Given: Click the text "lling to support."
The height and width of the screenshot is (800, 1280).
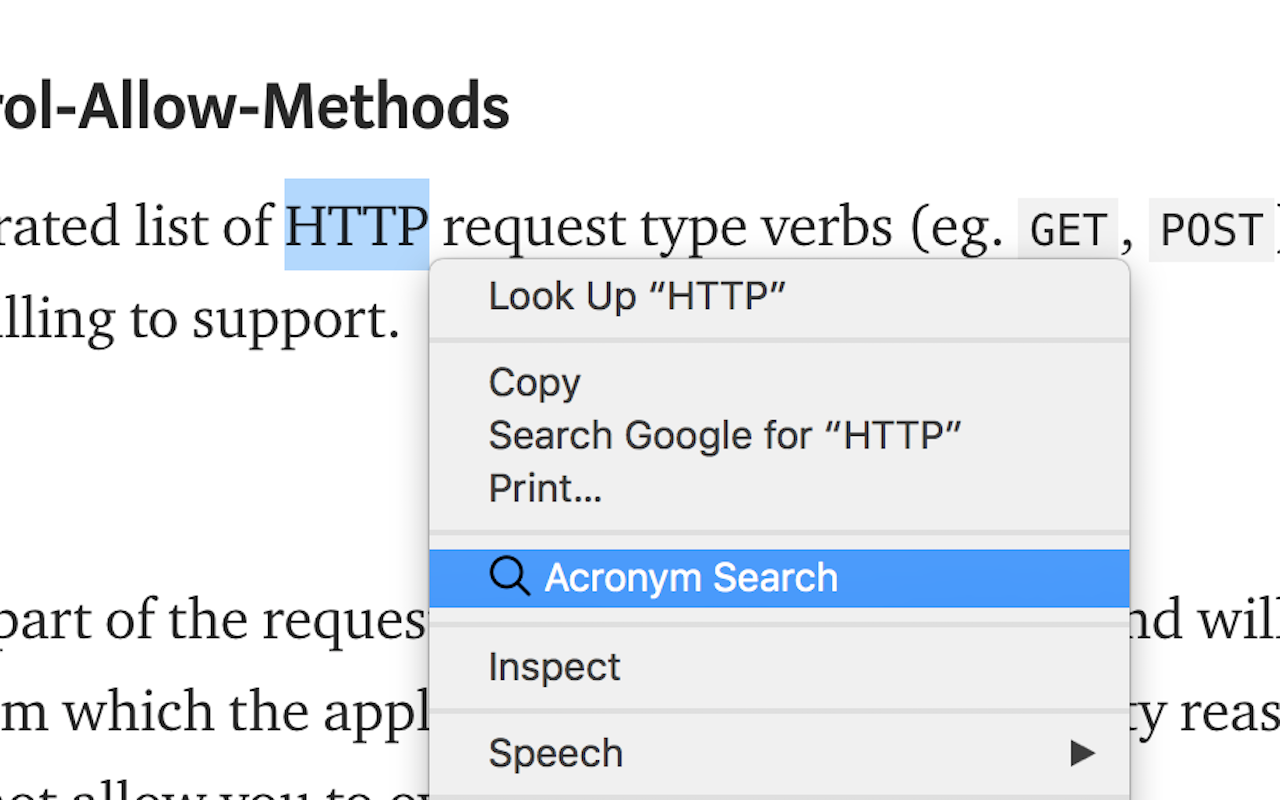Looking at the screenshot, I should [200, 320].
